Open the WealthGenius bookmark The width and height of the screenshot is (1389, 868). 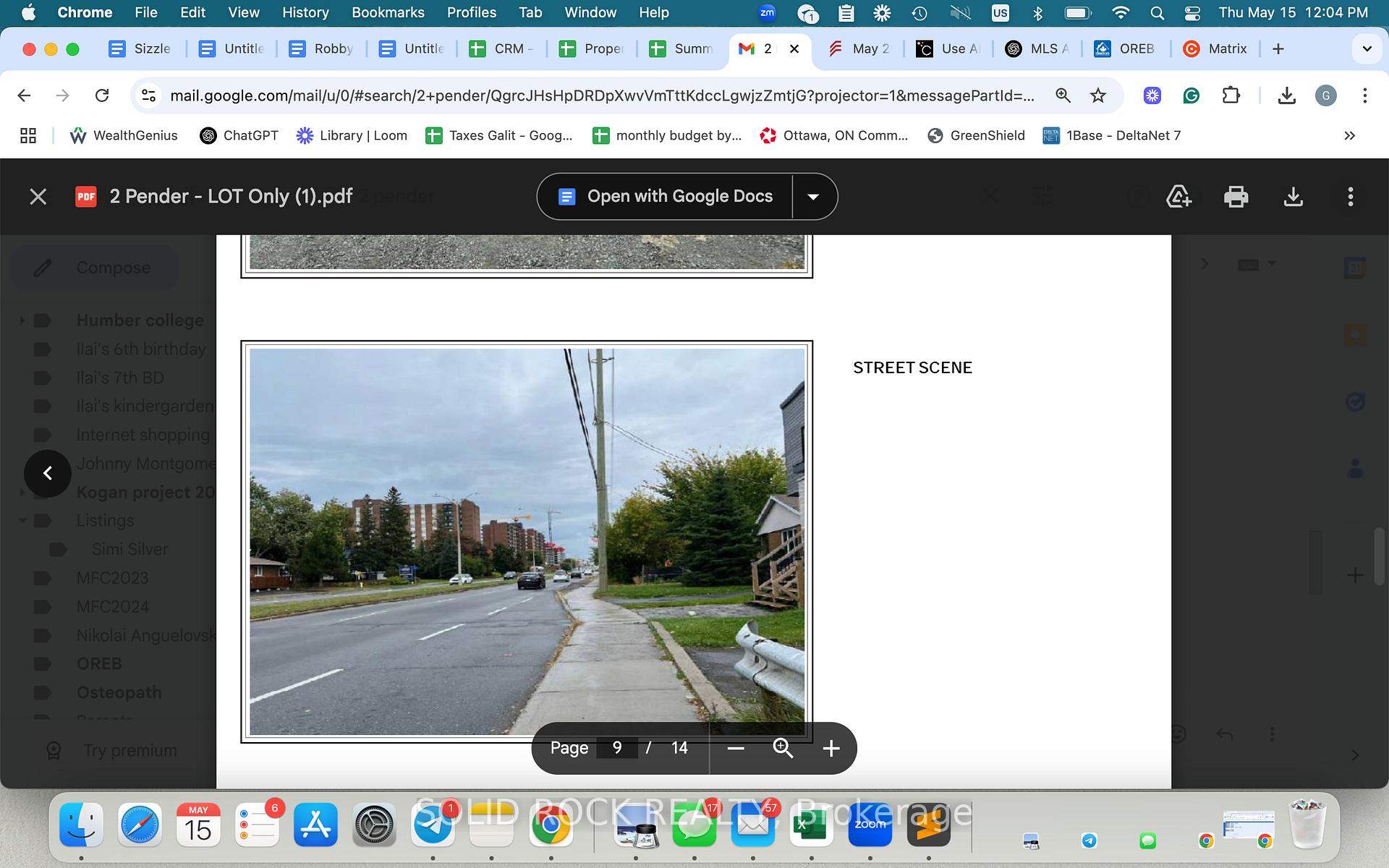pyautogui.click(x=124, y=135)
